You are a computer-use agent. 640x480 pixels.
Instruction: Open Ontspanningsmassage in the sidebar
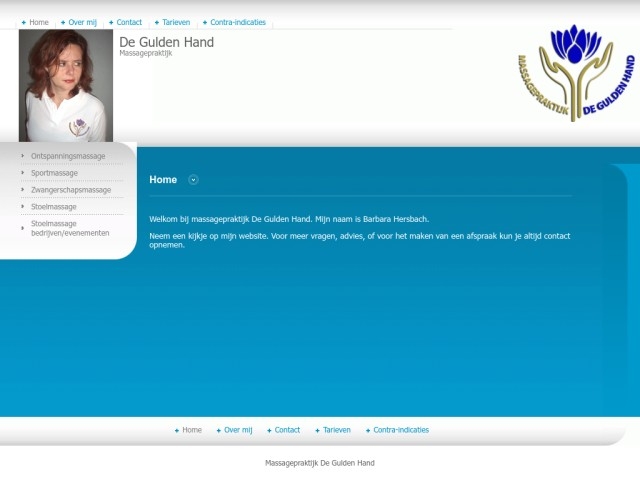coord(68,156)
